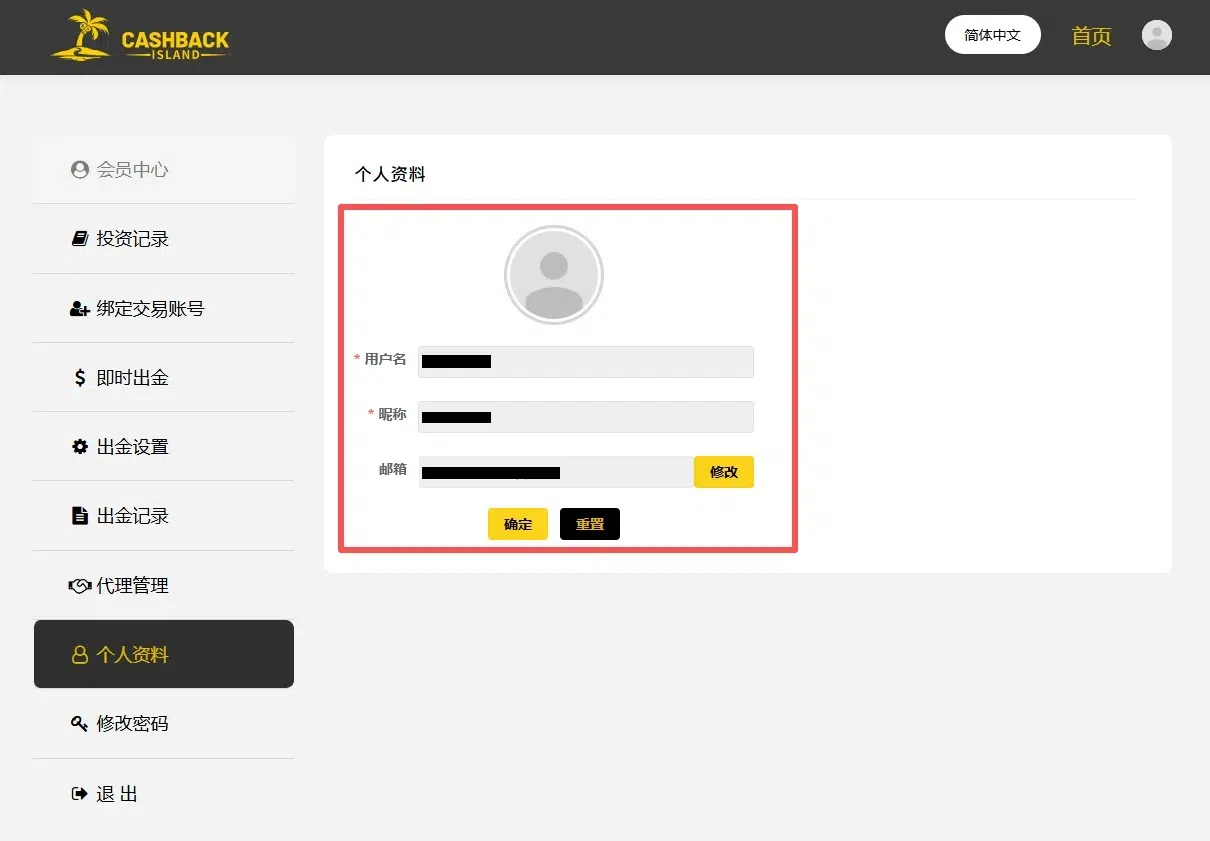Click the 会员中心 person icon
This screenshot has width=1210, height=841.
tap(80, 170)
